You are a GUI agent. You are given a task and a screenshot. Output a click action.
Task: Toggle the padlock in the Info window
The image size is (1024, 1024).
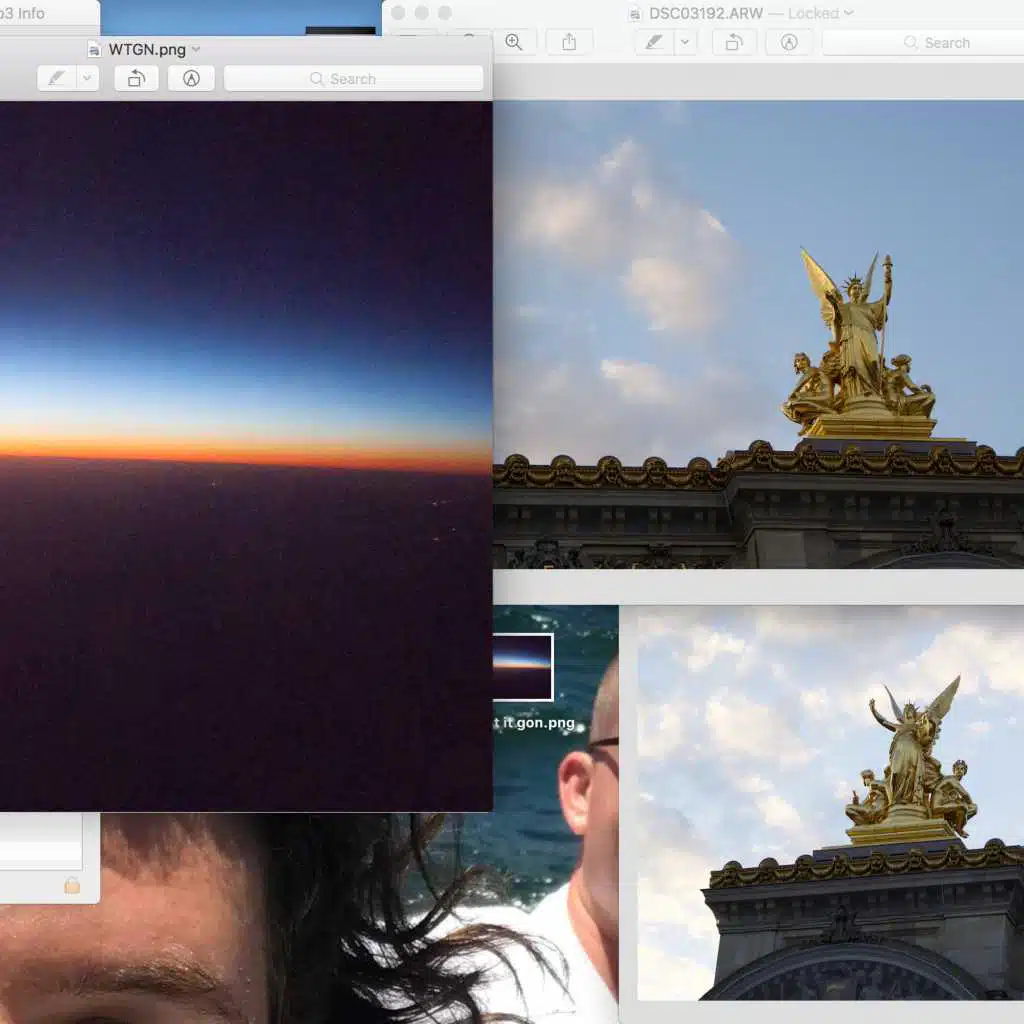pos(72,885)
